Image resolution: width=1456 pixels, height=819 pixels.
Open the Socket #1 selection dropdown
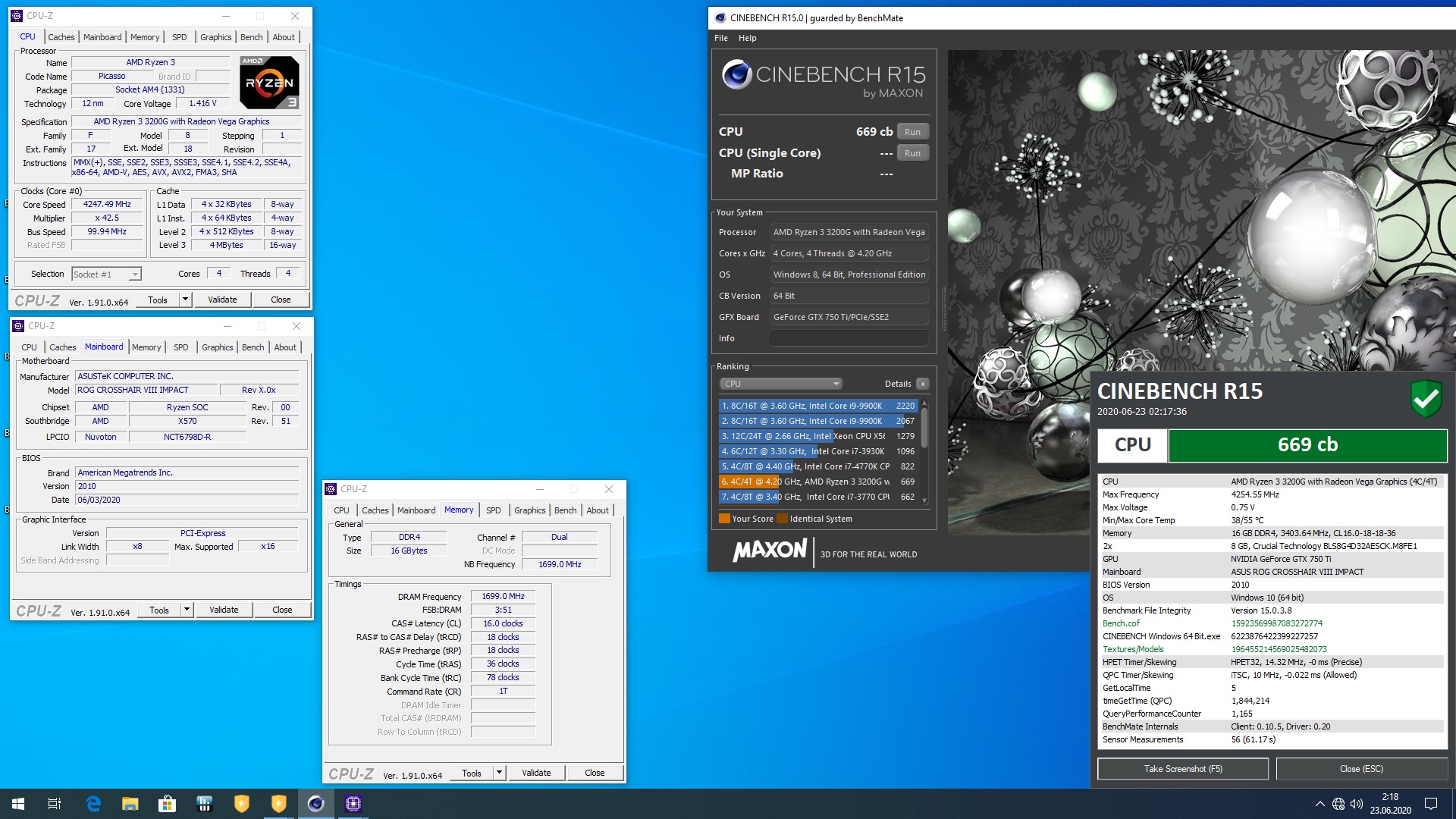[x=106, y=275]
